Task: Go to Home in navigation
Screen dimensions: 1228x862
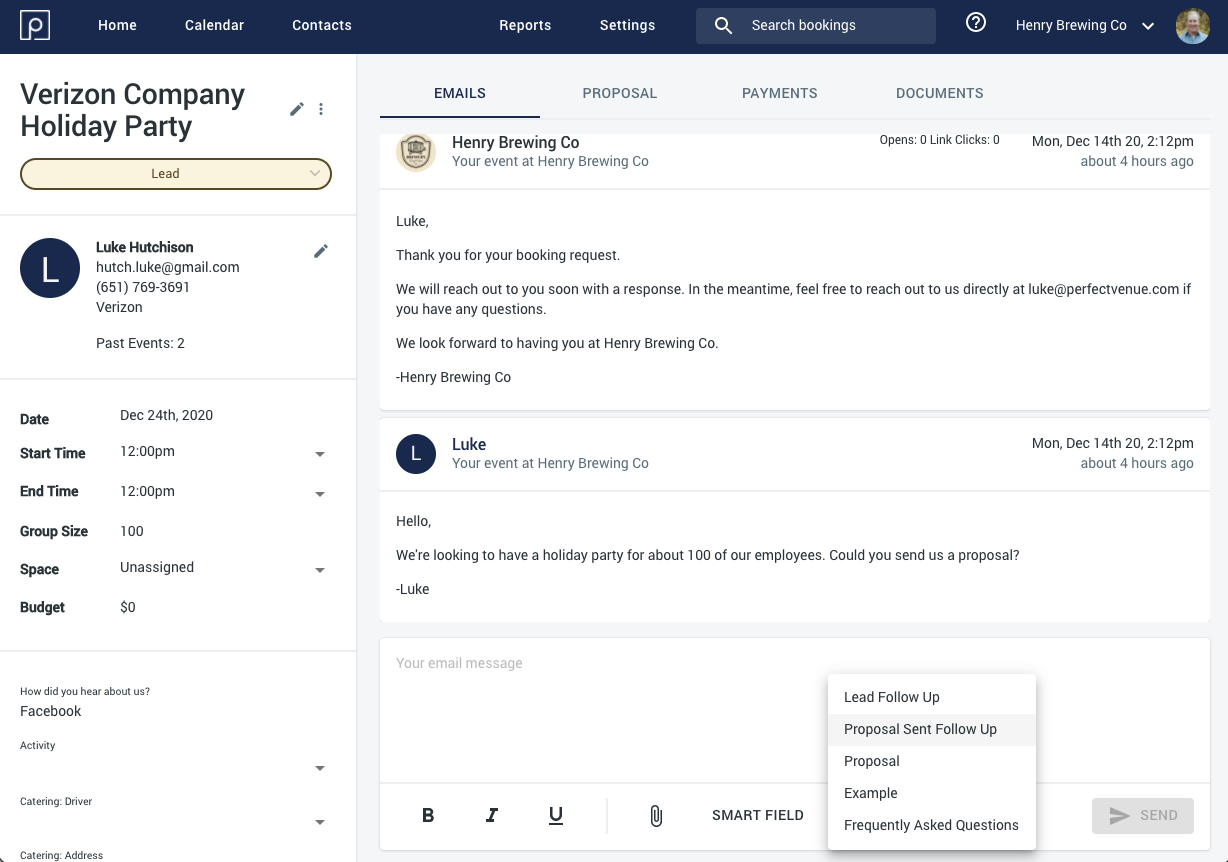Action: tap(117, 26)
